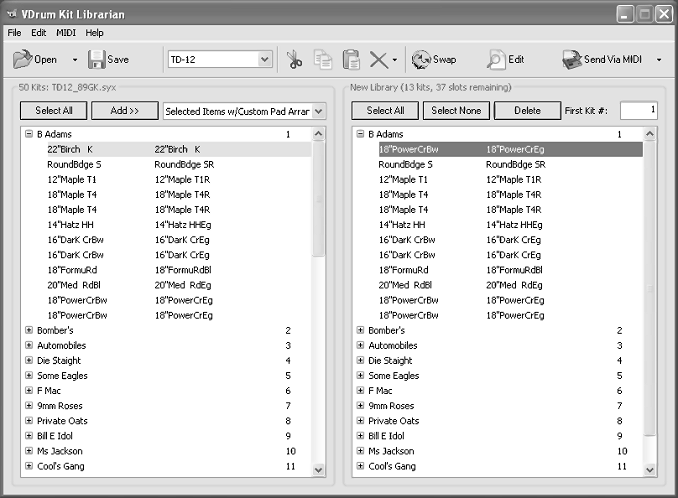Click the Paste clipboard icon
The image size is (678, 498).
click(351, 60)
